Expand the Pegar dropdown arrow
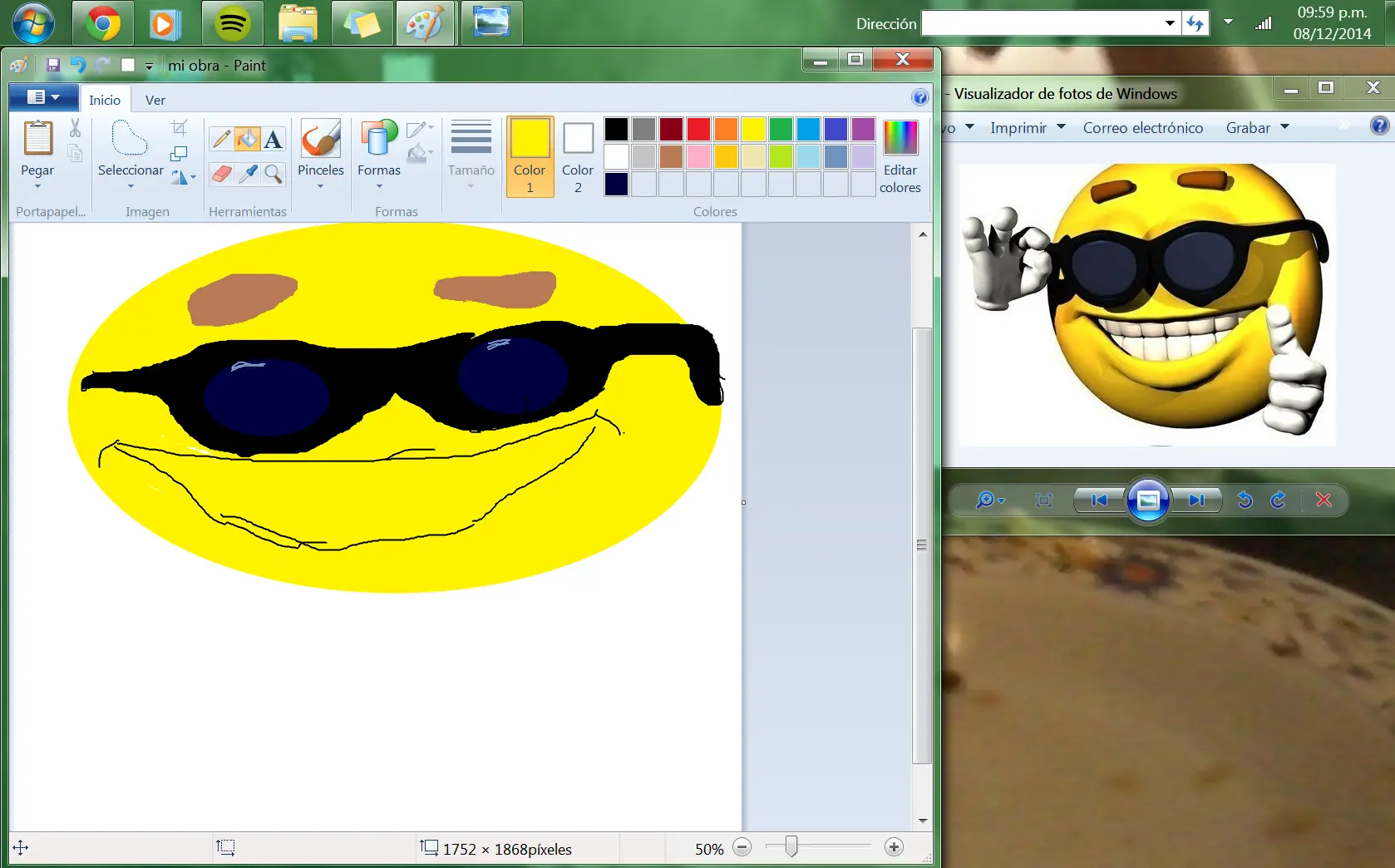This screenshot has width=1395, height=868. (x=37, y=186)
